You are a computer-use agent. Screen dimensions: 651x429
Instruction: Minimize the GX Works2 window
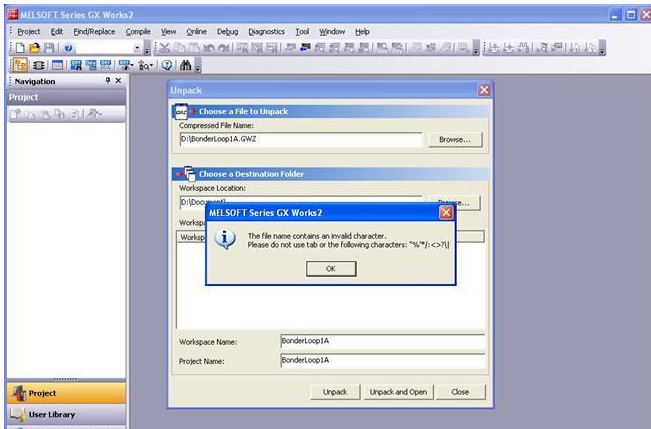tap(616, 15)
